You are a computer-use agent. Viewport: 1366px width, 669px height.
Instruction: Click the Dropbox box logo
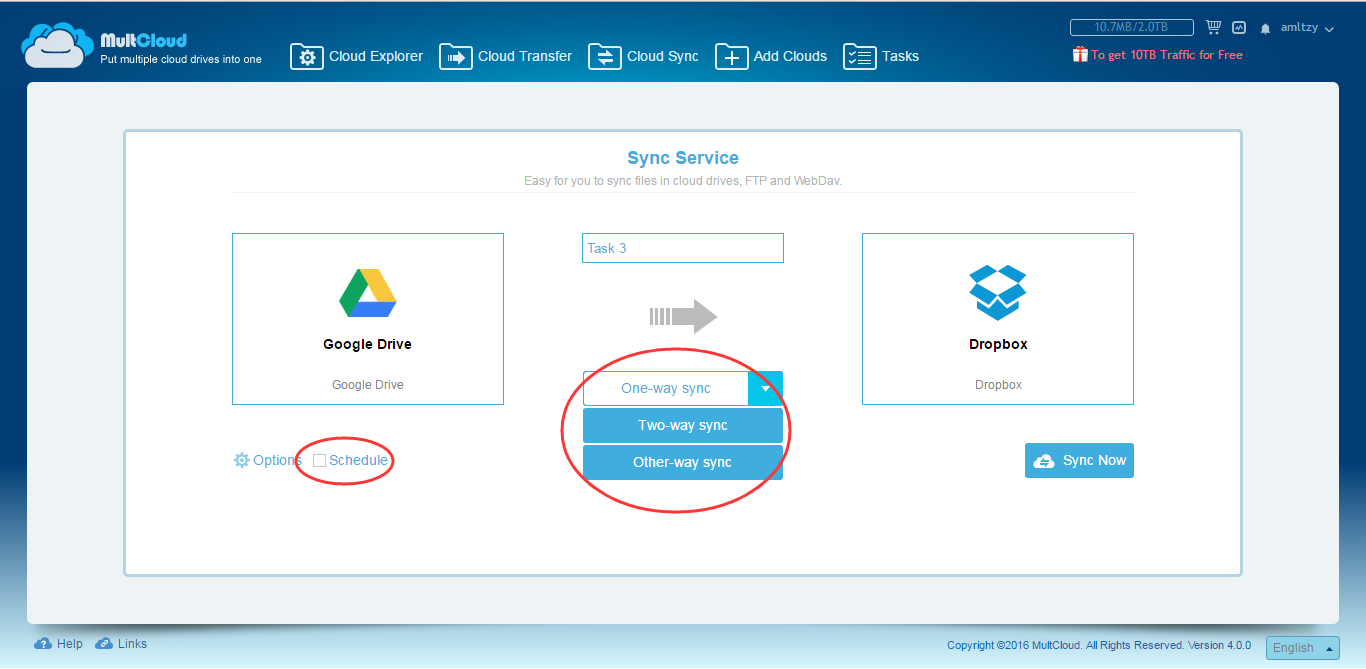pos(998,293)
